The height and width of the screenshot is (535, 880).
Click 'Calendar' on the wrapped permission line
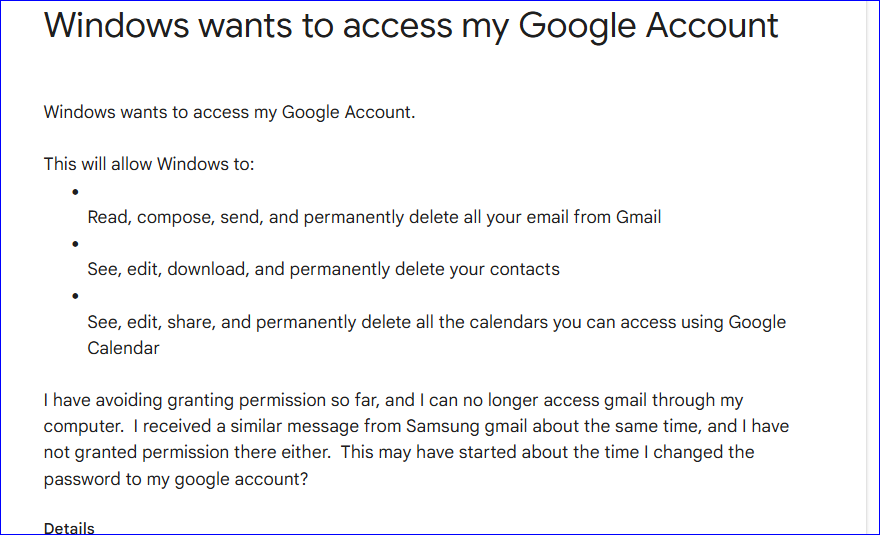click(x=123, y=348)
